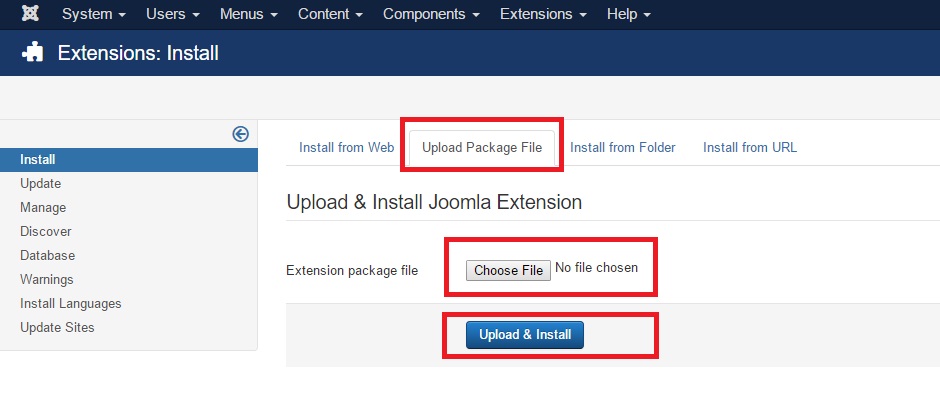Click the Extensions puzzle piece icon
The height and width of the screenshot is (401, 940).
tap(32, 53)
